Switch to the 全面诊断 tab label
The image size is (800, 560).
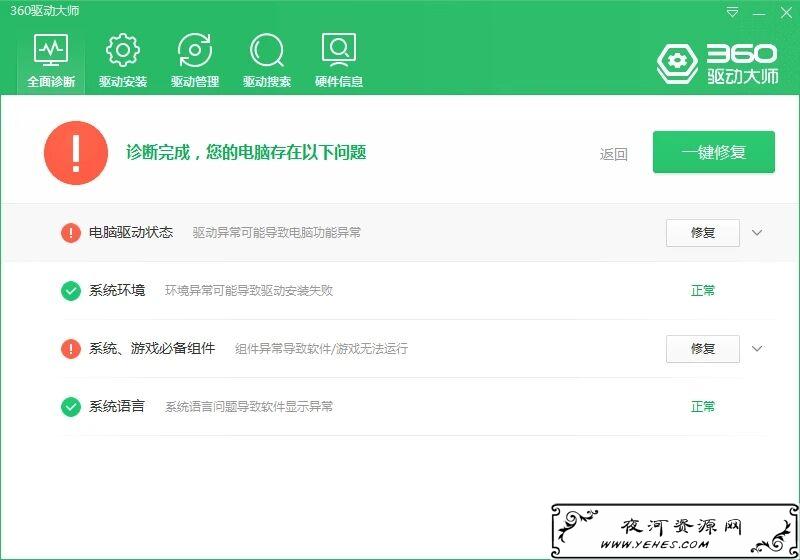[51, 82]
